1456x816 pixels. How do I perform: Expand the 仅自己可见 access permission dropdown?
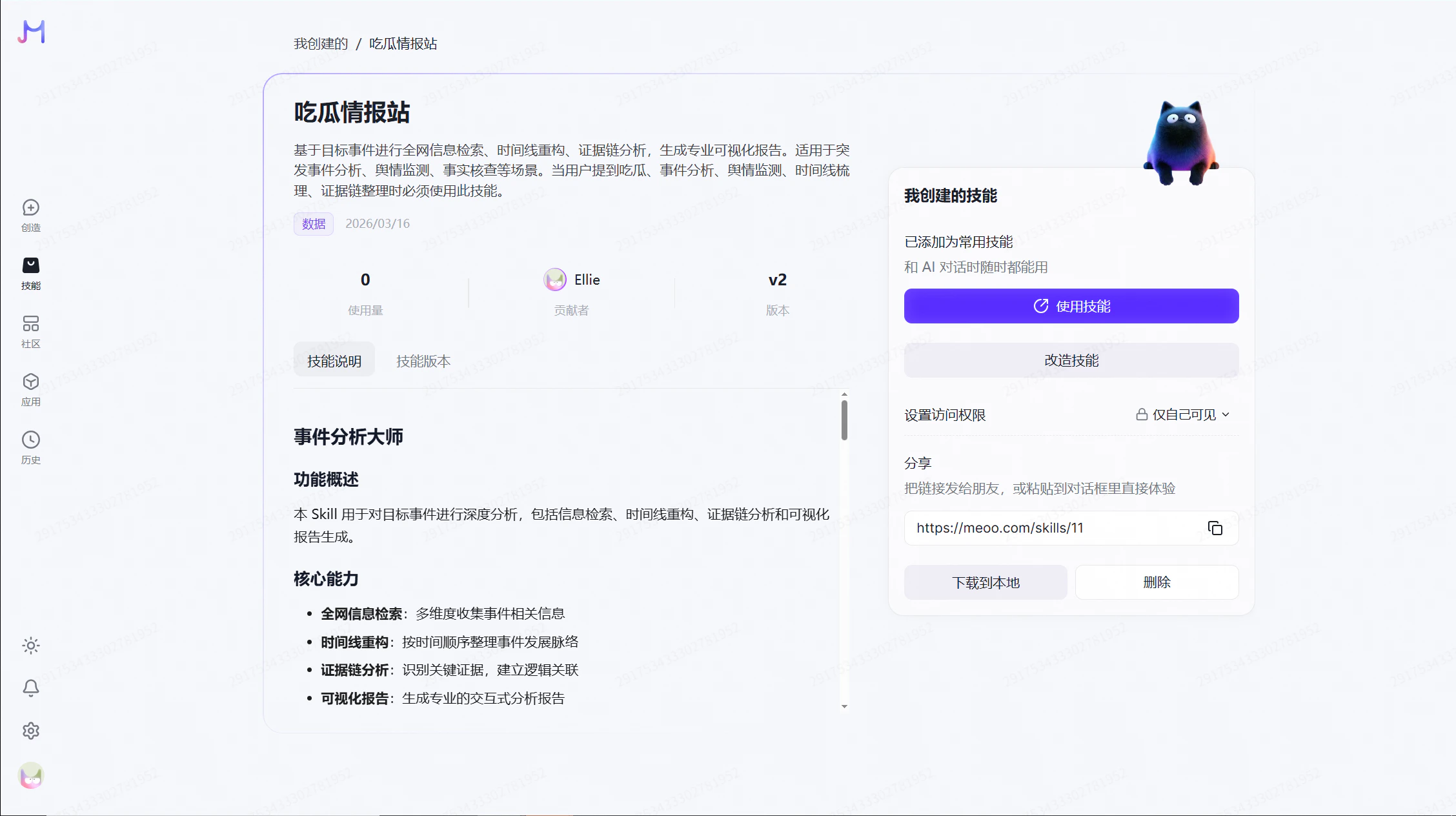coord(1183,414)
